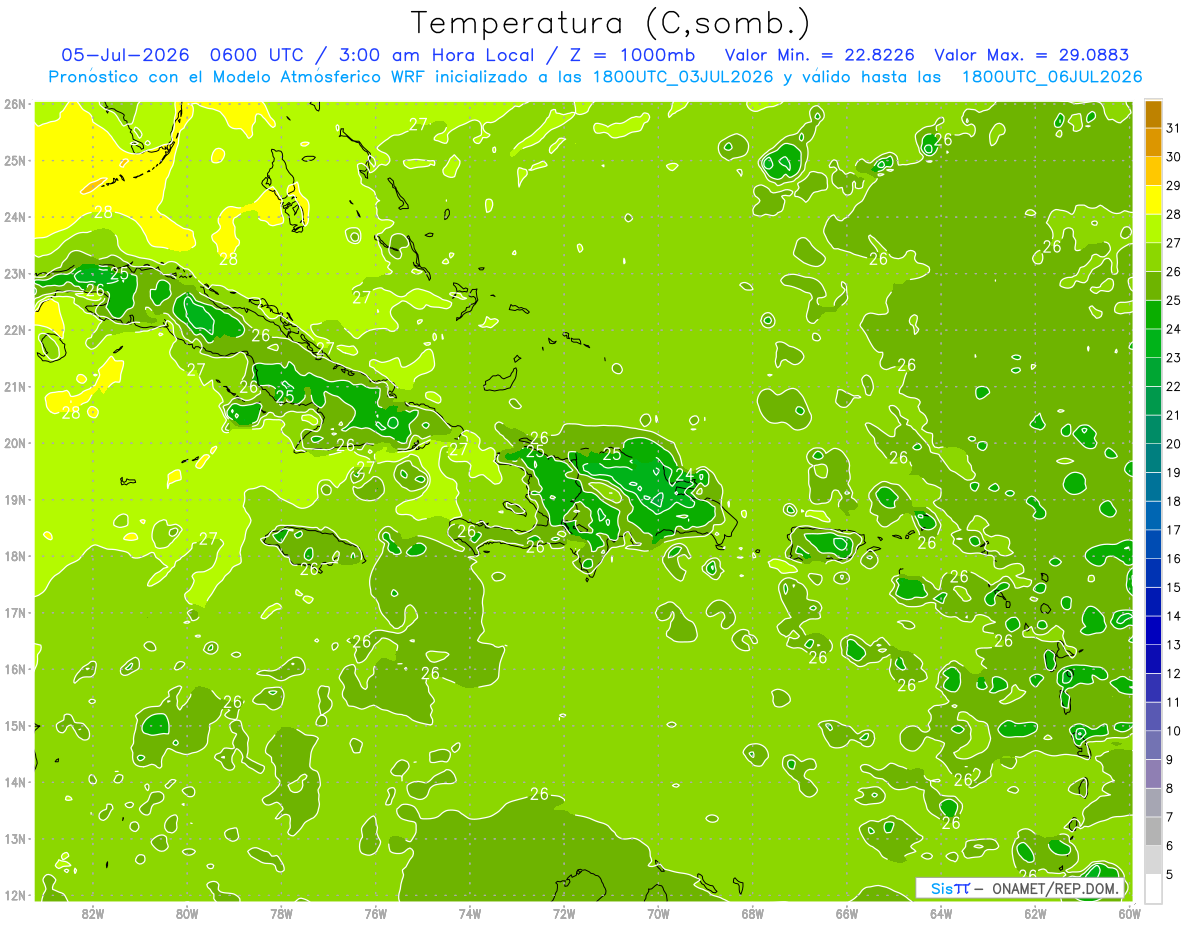Click the 82W longitude axis label
The height and width of the screenshot is (927, 1200).
click(x=93, y=913)
